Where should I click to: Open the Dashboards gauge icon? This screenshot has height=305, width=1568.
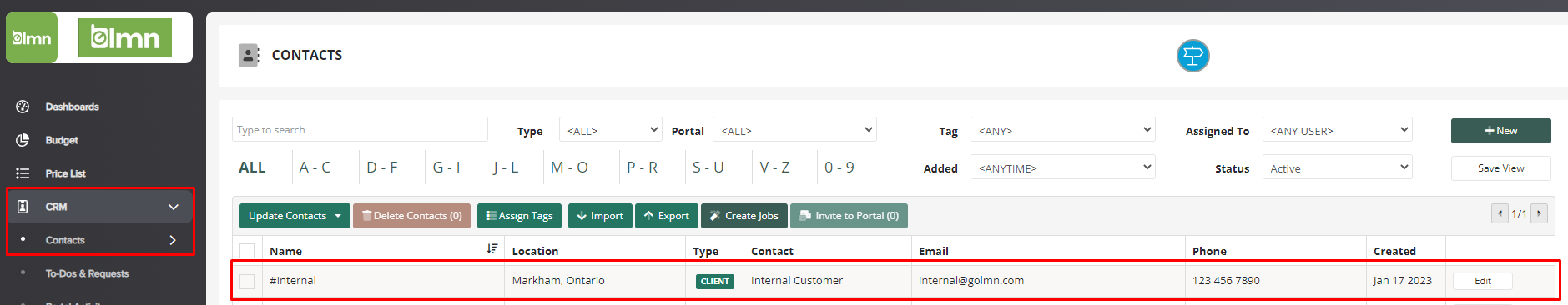point(23,107)
